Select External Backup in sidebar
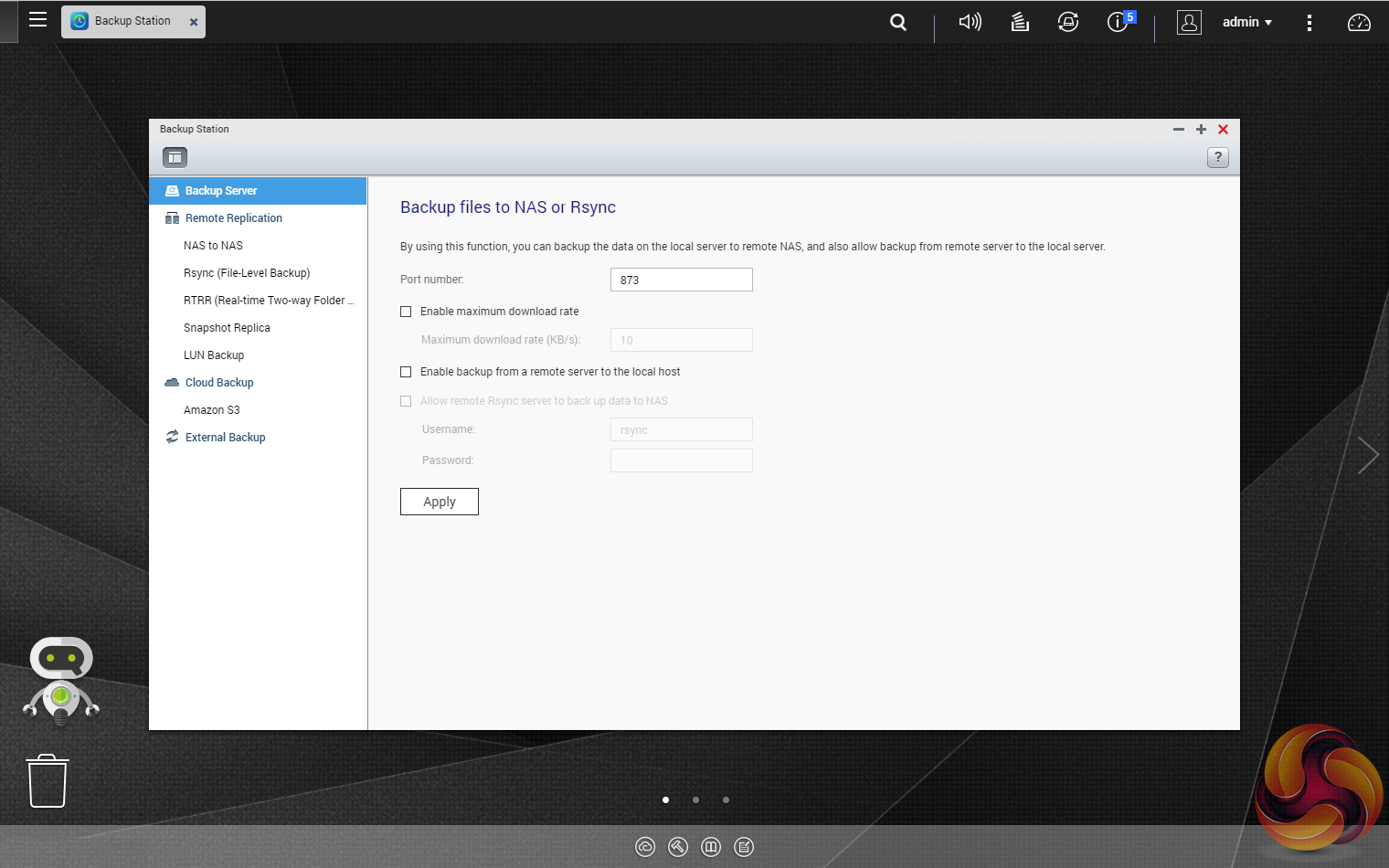This screenshot has width=1389, height=868. pyautogui.click(x=225, y=438)
